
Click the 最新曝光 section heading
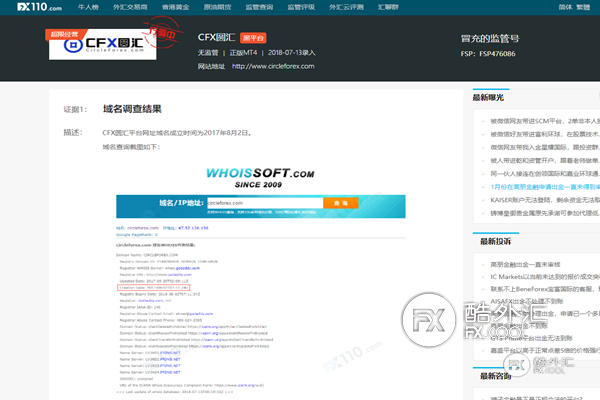pos(488,98)
